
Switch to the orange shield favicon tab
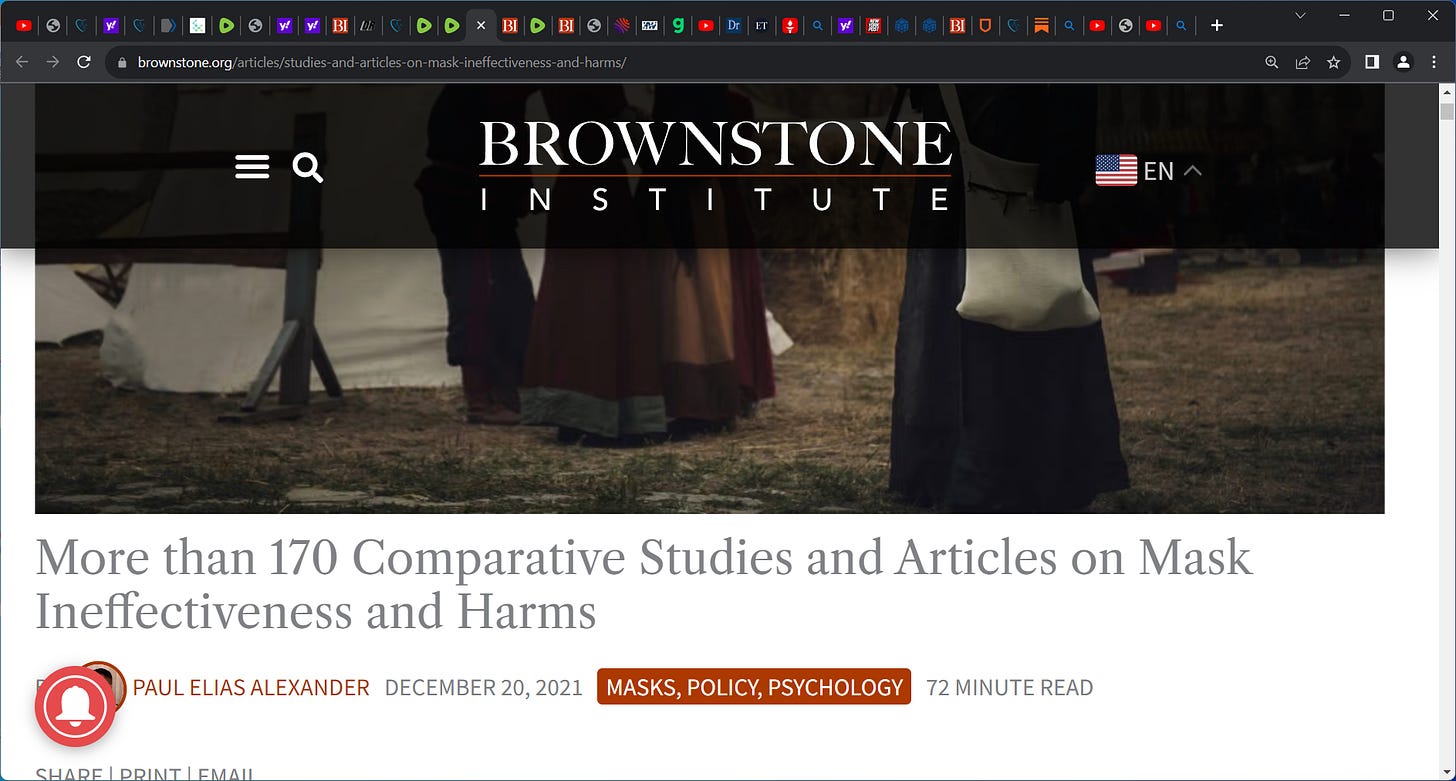point(985,25)
